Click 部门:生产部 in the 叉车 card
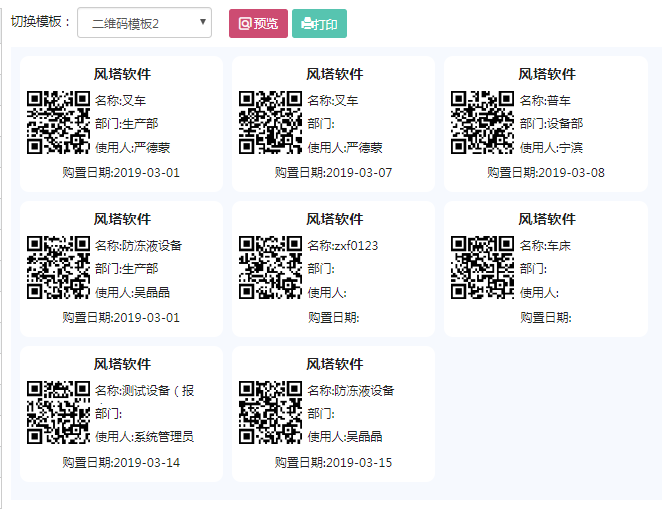This screenshot has height=510, width=662. 127,124
